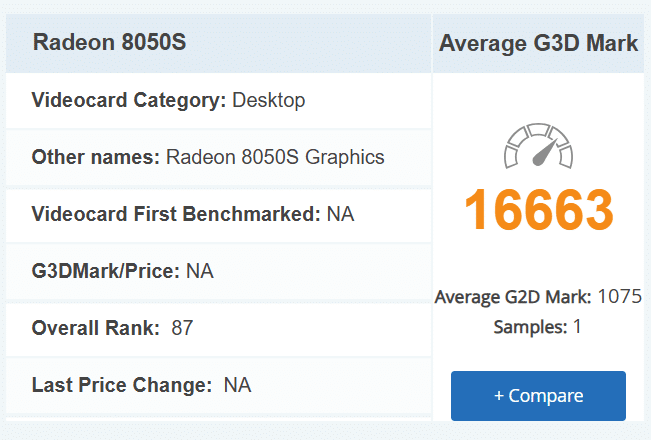The height and width of the screenshot is (440, 651).
Task: Select the Videocard Category: Desktop row
Action: (218, 101)
